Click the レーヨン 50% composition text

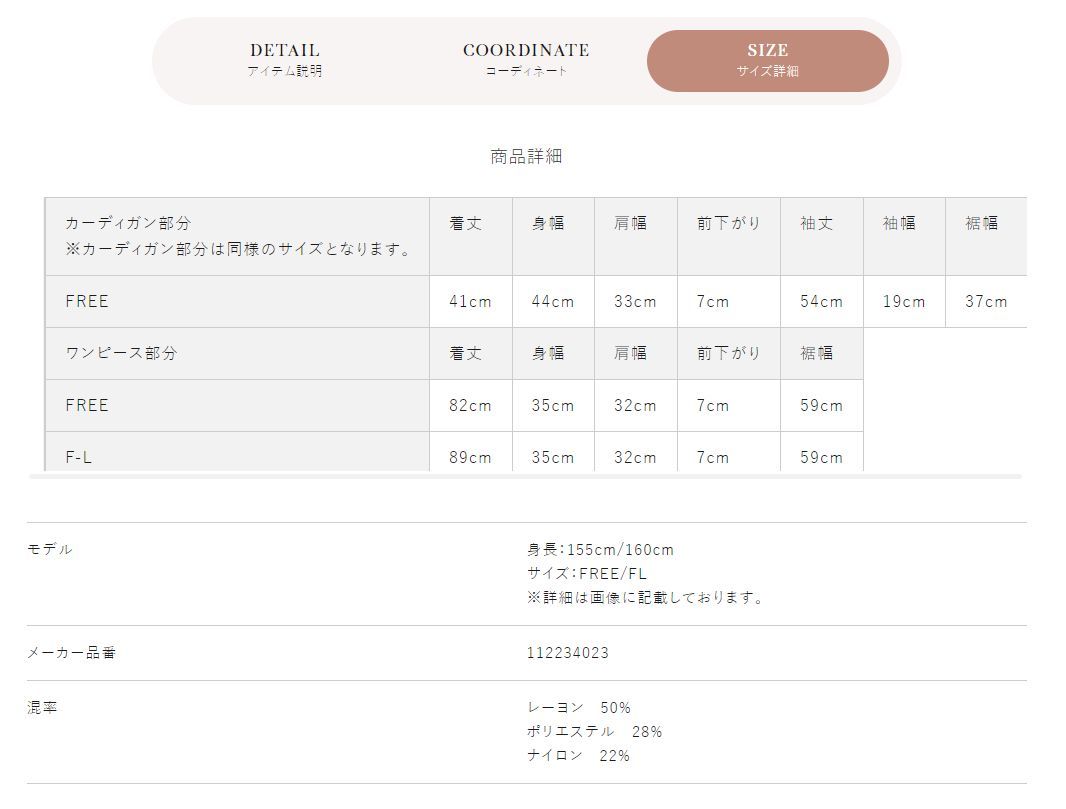(579, 707)
